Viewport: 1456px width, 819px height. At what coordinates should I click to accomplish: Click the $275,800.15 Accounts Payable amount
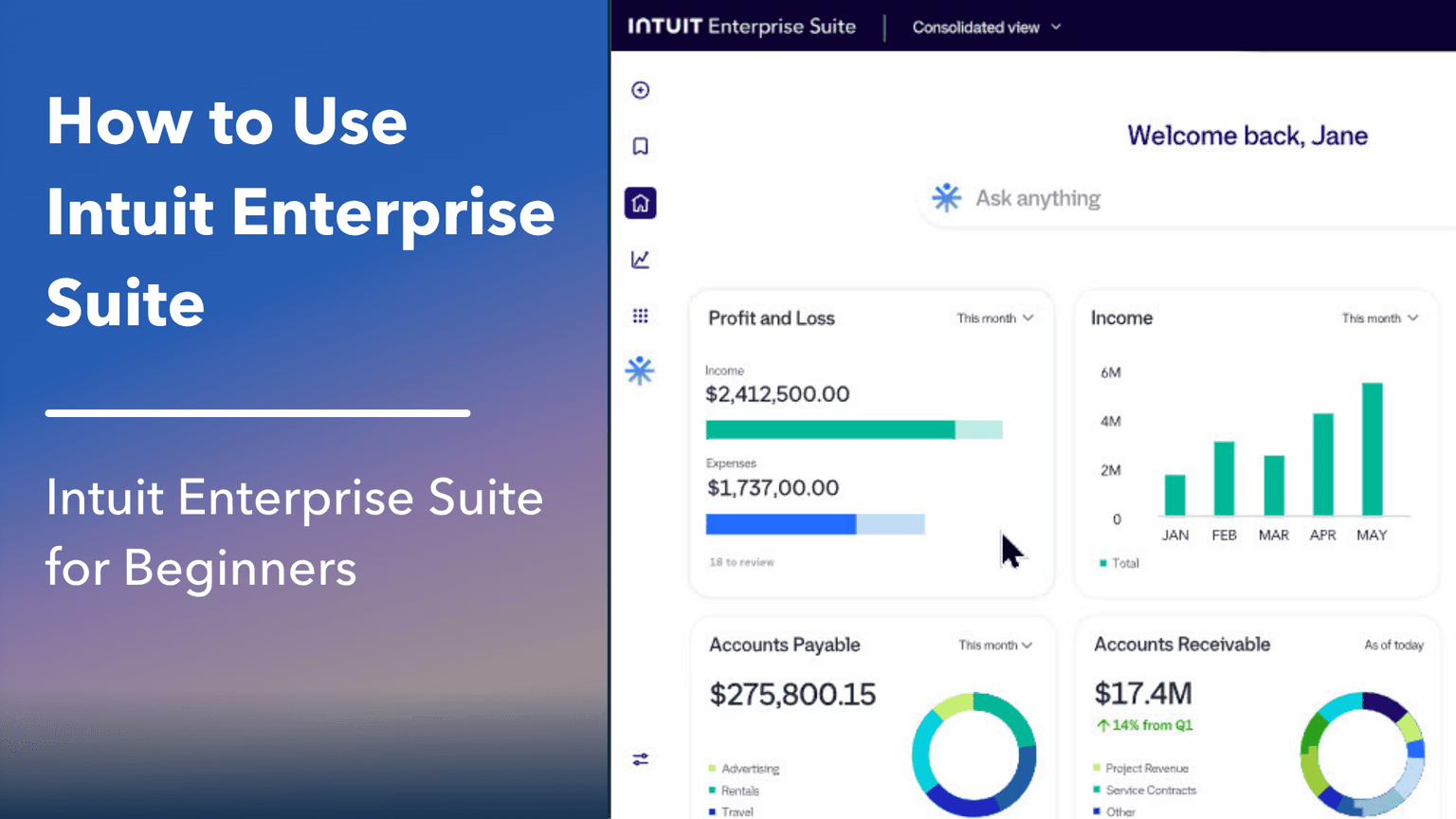(x=792, y=695)
